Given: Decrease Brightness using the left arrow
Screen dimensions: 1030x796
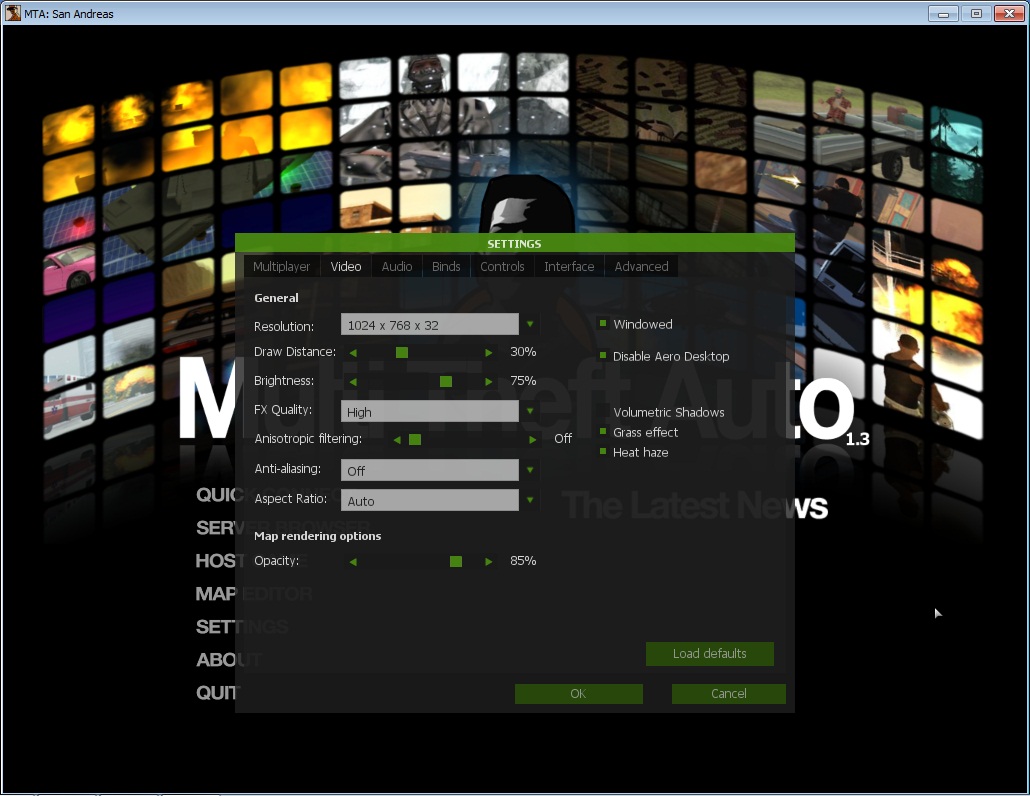Looking at the screenshot, I should (352, 381).
